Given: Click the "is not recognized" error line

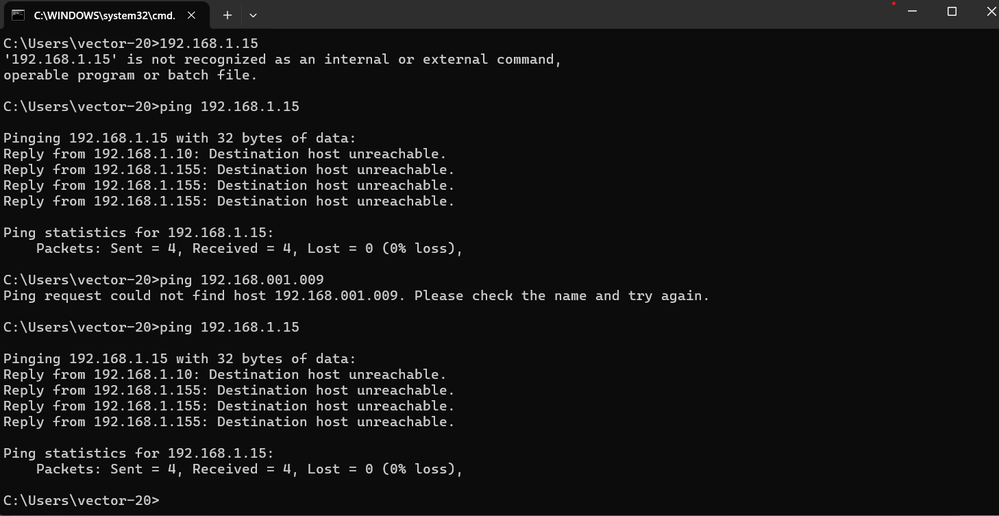Looking at the screenshot, I should coord(283,60).
